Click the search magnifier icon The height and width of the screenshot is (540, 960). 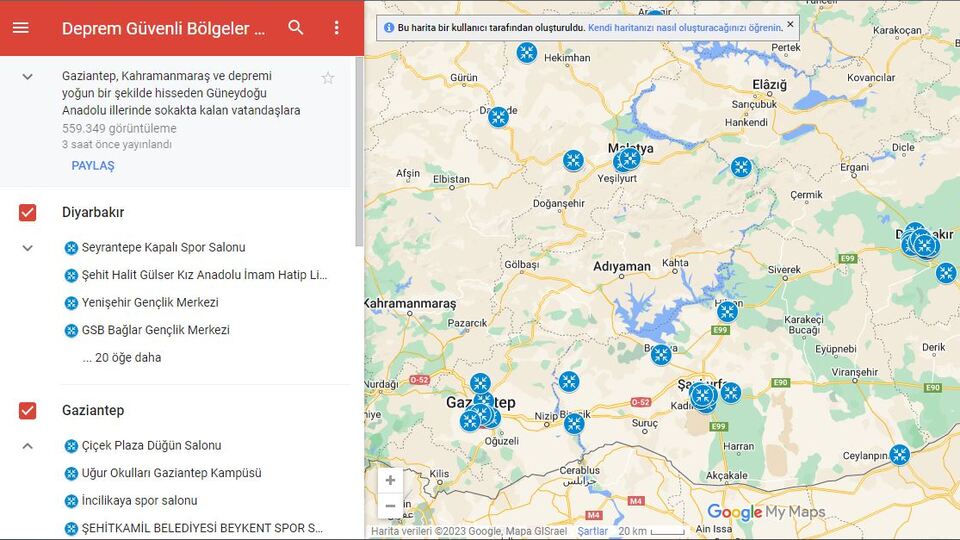tap(296, 28)
